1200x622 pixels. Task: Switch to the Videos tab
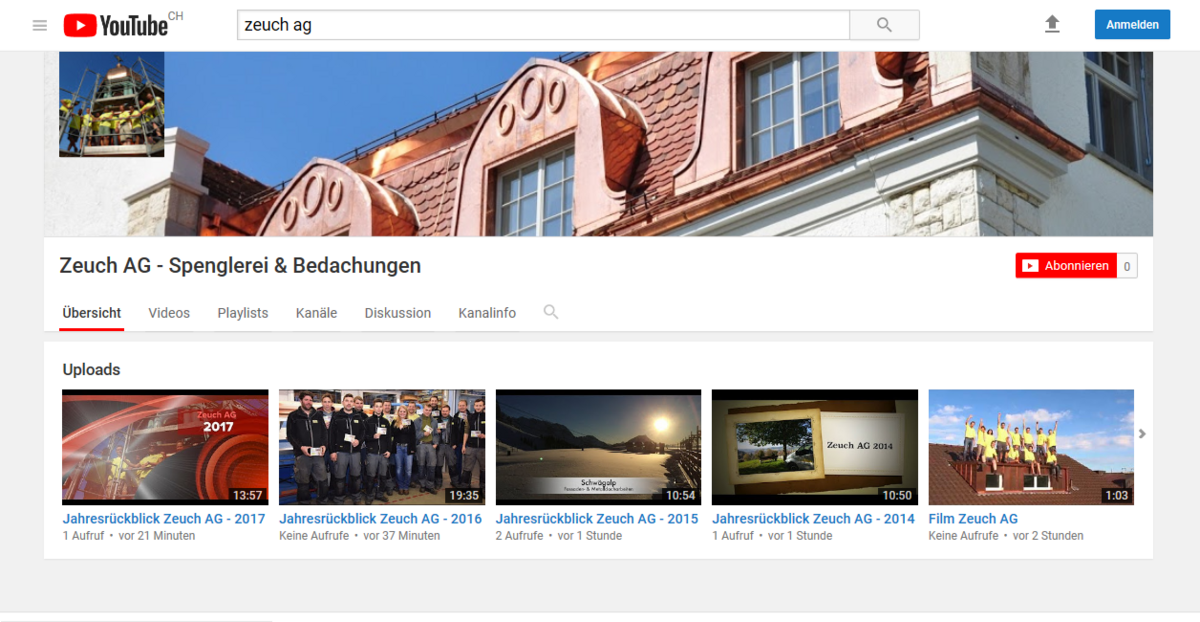[x=169, y=313]
